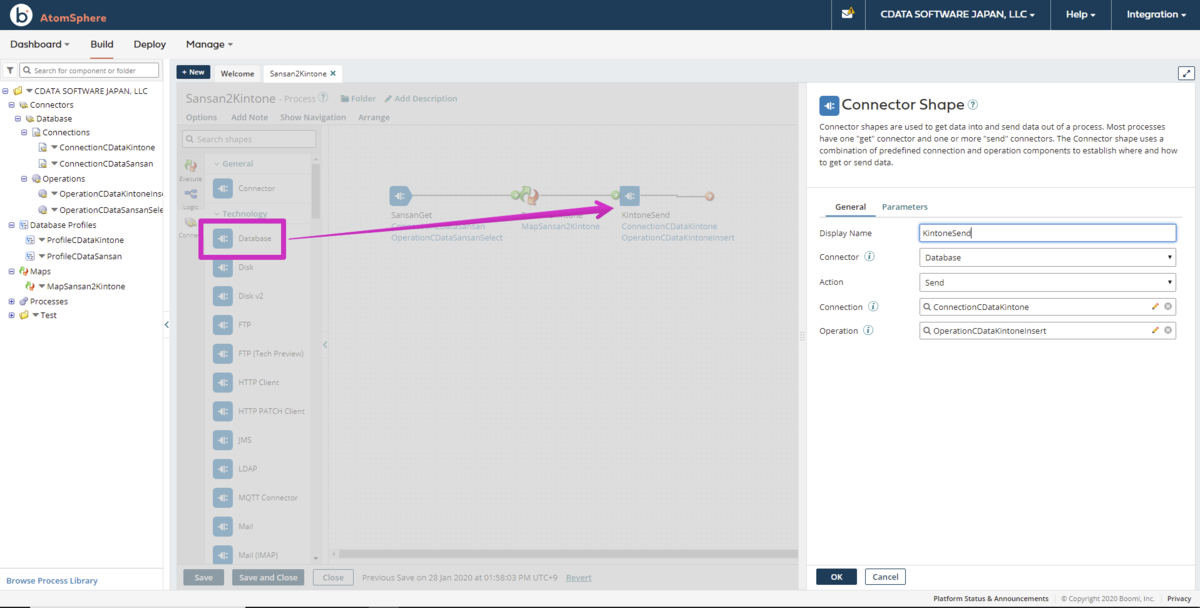Screen dimensions: 1200x608
Task: Click the Boomi AtomSphere logo
Action: click(19, 16)
